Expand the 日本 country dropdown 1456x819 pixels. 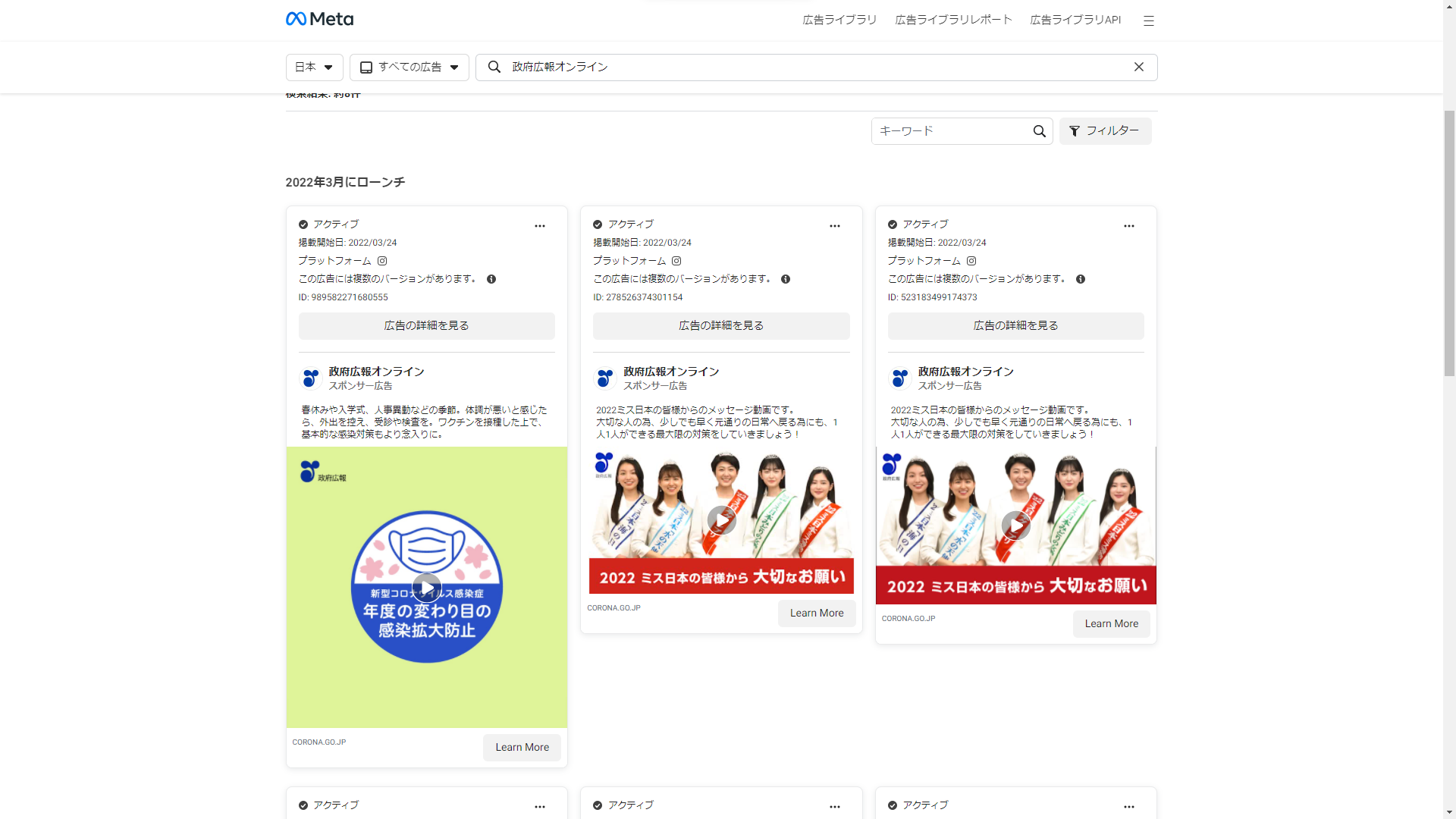[x=314, y=67]
